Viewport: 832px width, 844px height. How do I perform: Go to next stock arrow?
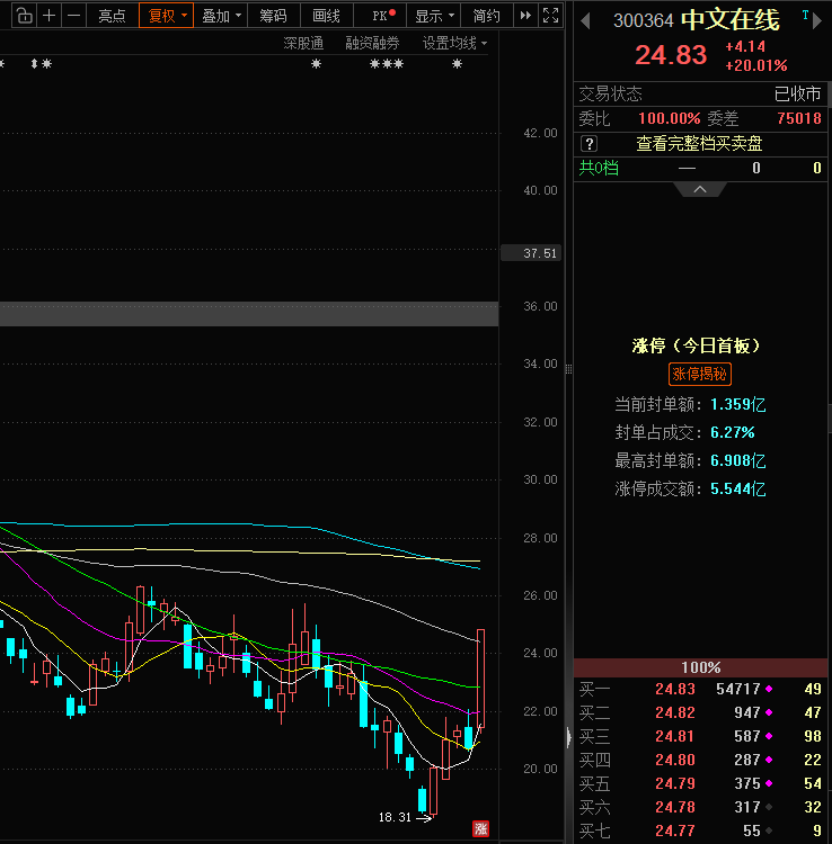[817, 21]
